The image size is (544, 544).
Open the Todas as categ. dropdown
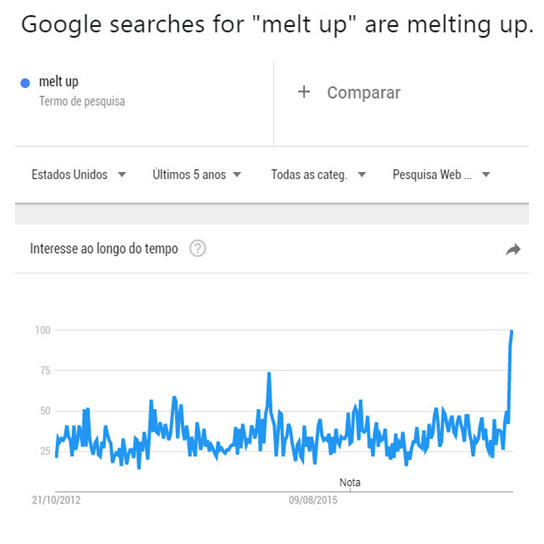pyautogui.click(x=318, y=175)
